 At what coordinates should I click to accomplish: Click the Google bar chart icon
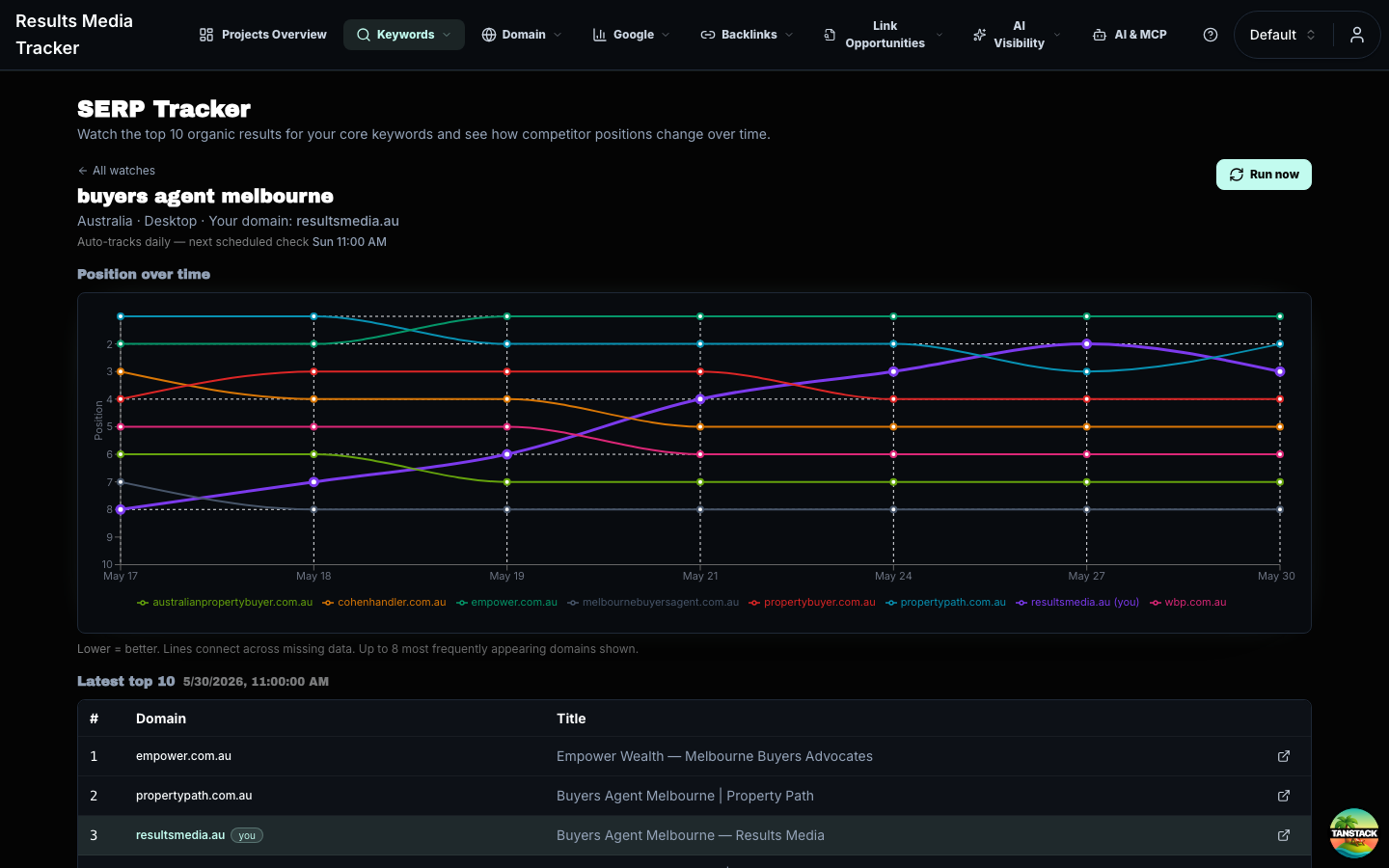coord(599,35)
